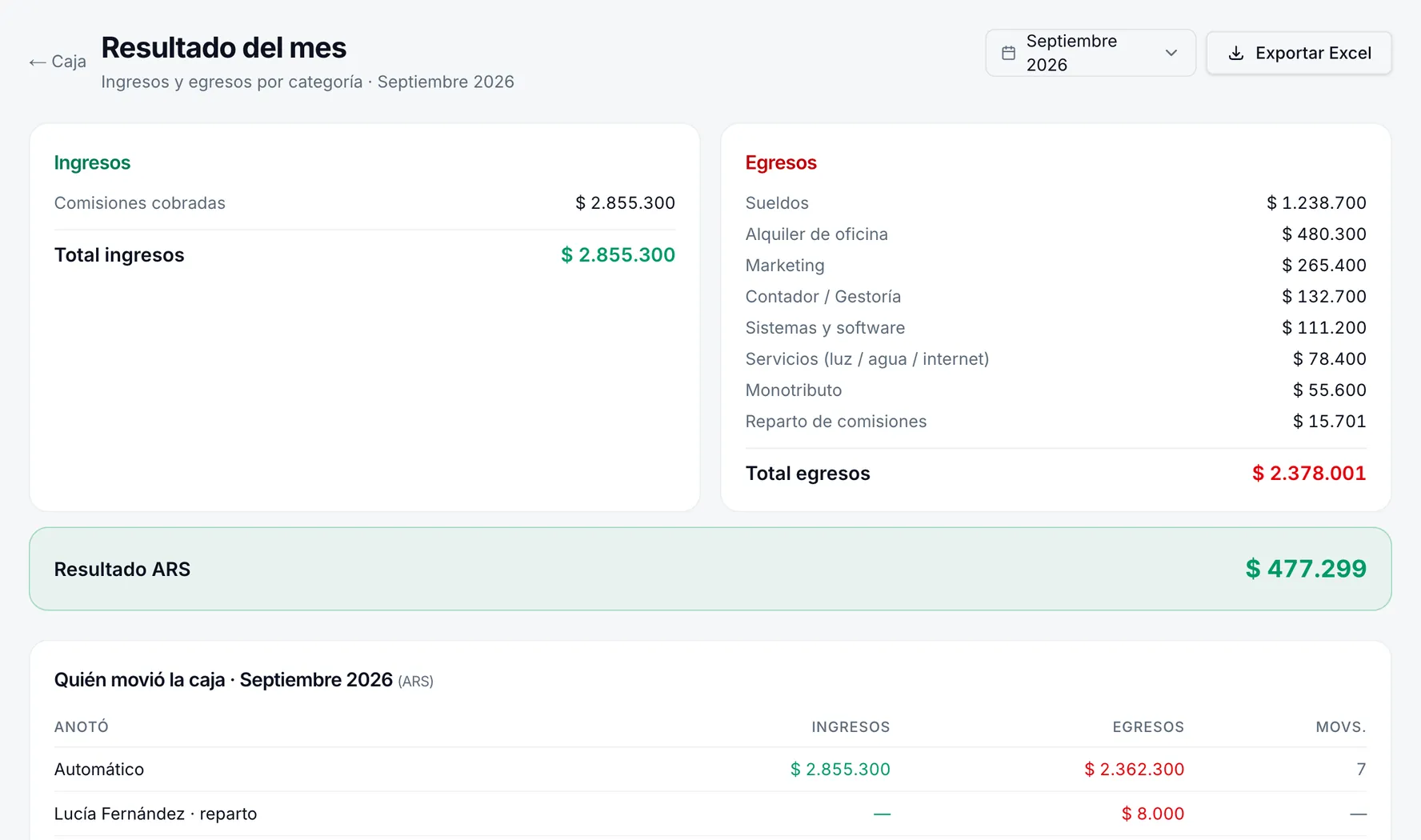The height and width of the screenshot is (840, 1421).
Task: Click the Resultado del mes heading
Action: [223, 48]
